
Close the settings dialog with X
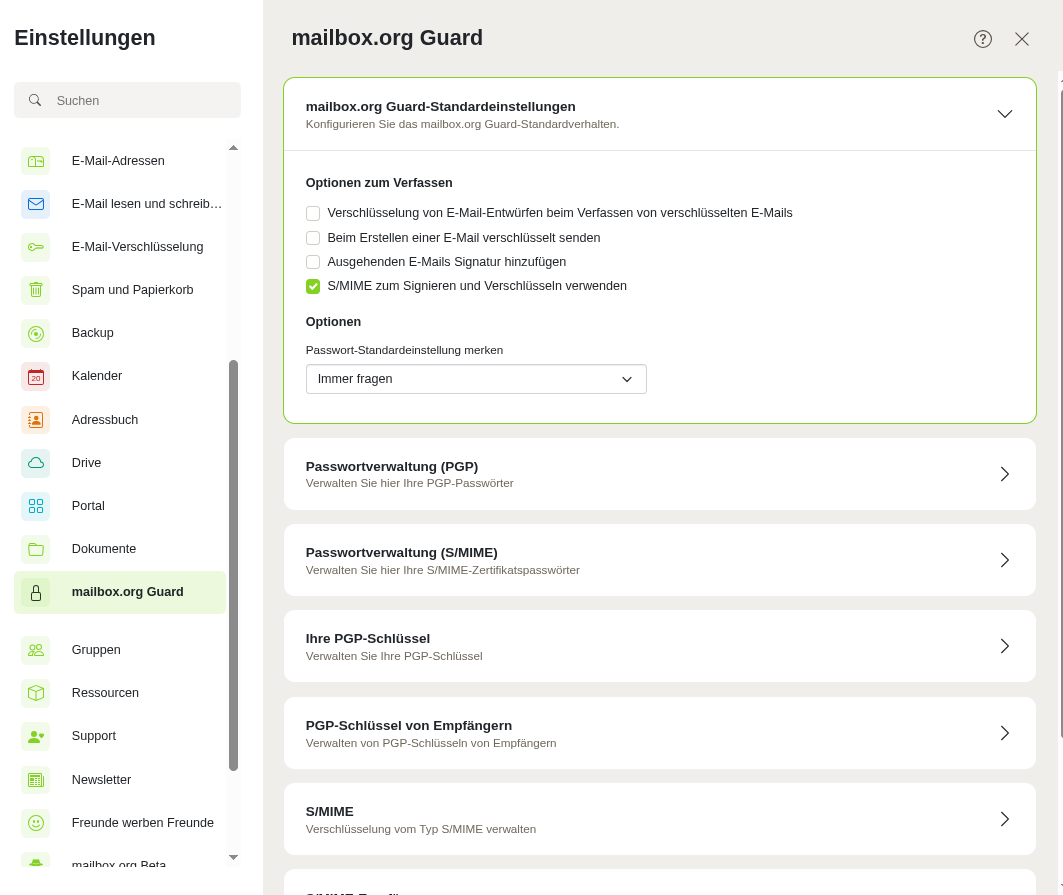click(x=1022, y=39)
